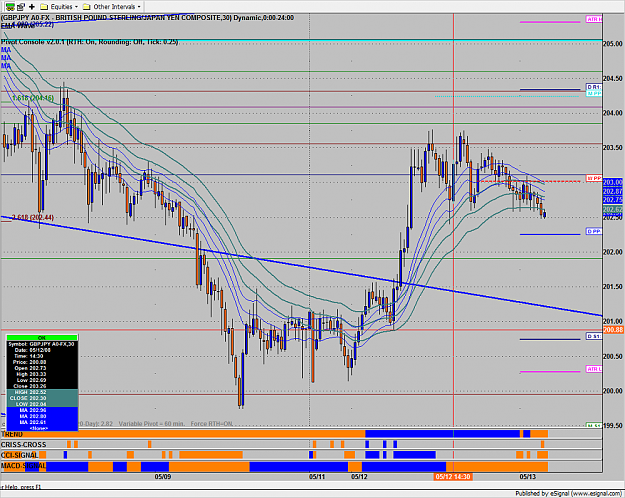Click the properties window icon in the toolbar
The width and height of the screenshot is (625, 498).
(21, 6)
